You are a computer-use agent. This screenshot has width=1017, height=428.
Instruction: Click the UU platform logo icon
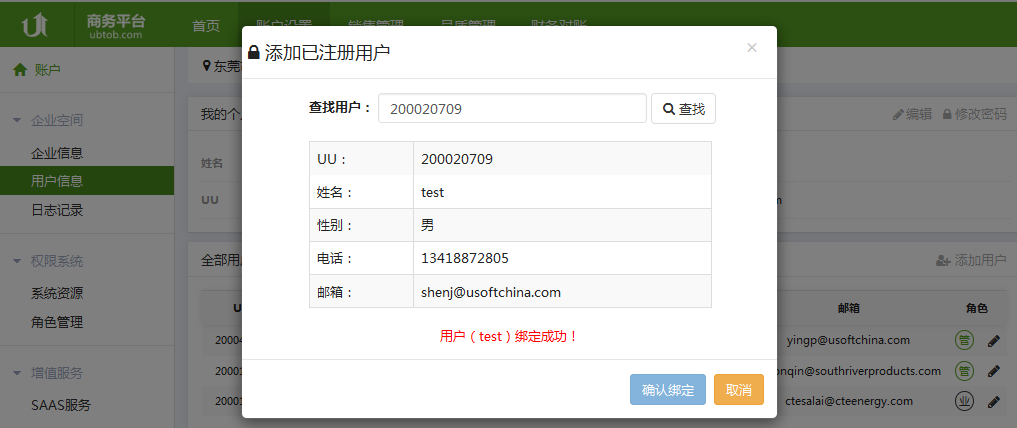click(x=36, y=25)
